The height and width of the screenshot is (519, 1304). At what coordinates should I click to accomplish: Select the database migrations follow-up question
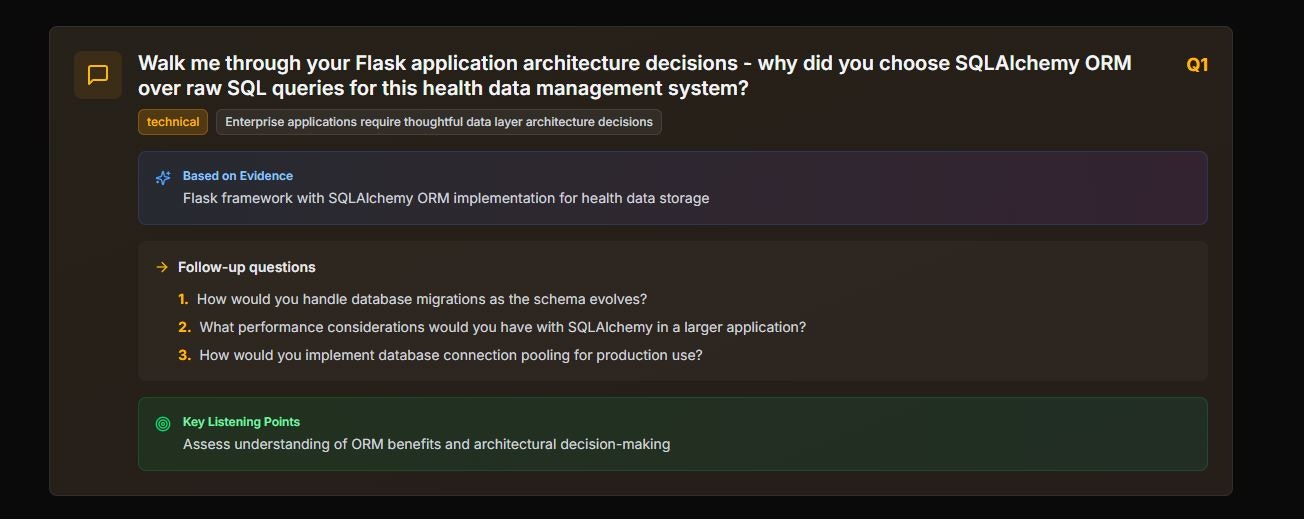click(x=422, y=299)
